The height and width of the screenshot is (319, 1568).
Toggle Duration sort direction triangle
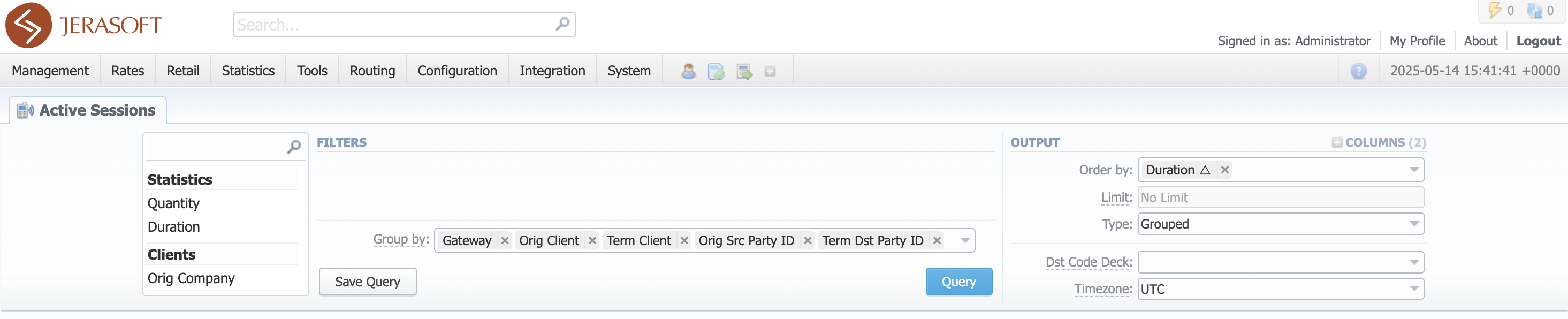point(1205,170)
